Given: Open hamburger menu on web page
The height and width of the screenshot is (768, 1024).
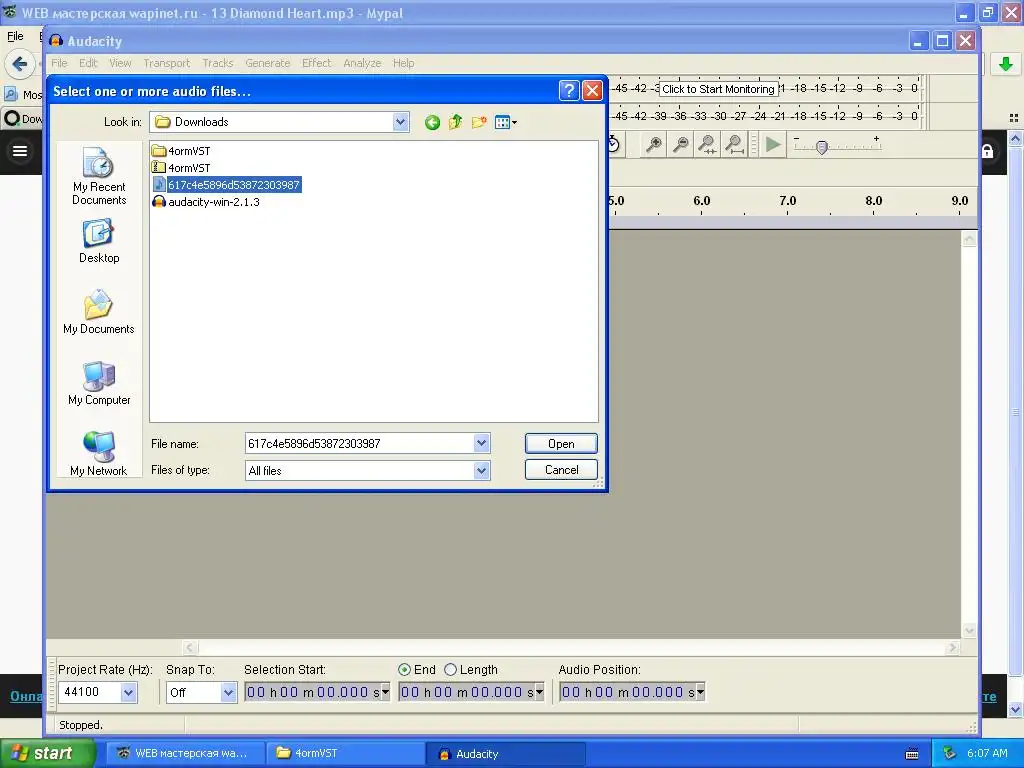Looking at the screenshot, I should tap(20, 152).
